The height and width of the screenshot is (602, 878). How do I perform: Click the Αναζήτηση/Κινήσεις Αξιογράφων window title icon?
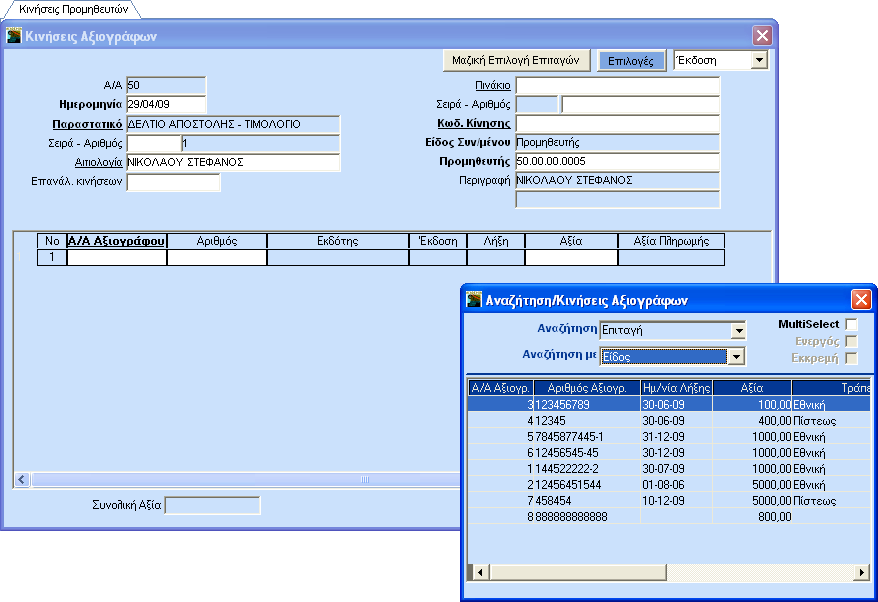474,300
